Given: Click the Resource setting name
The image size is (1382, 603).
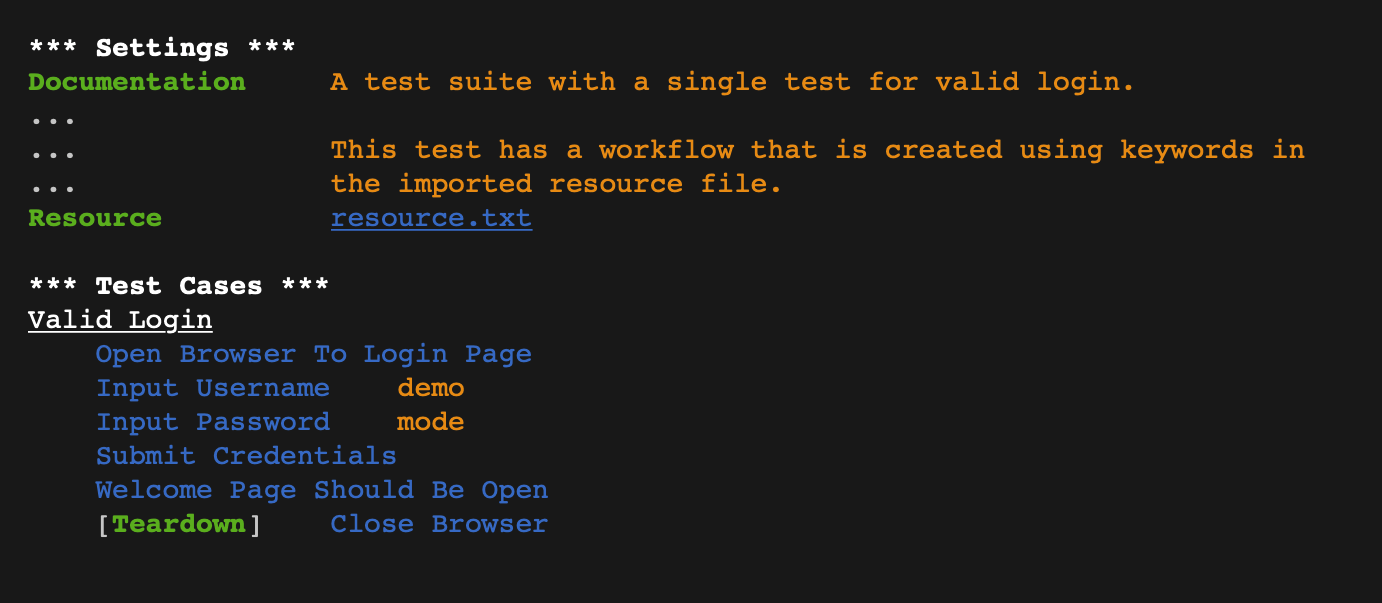Looking at the screenshot, I should (x=95, y=218).
